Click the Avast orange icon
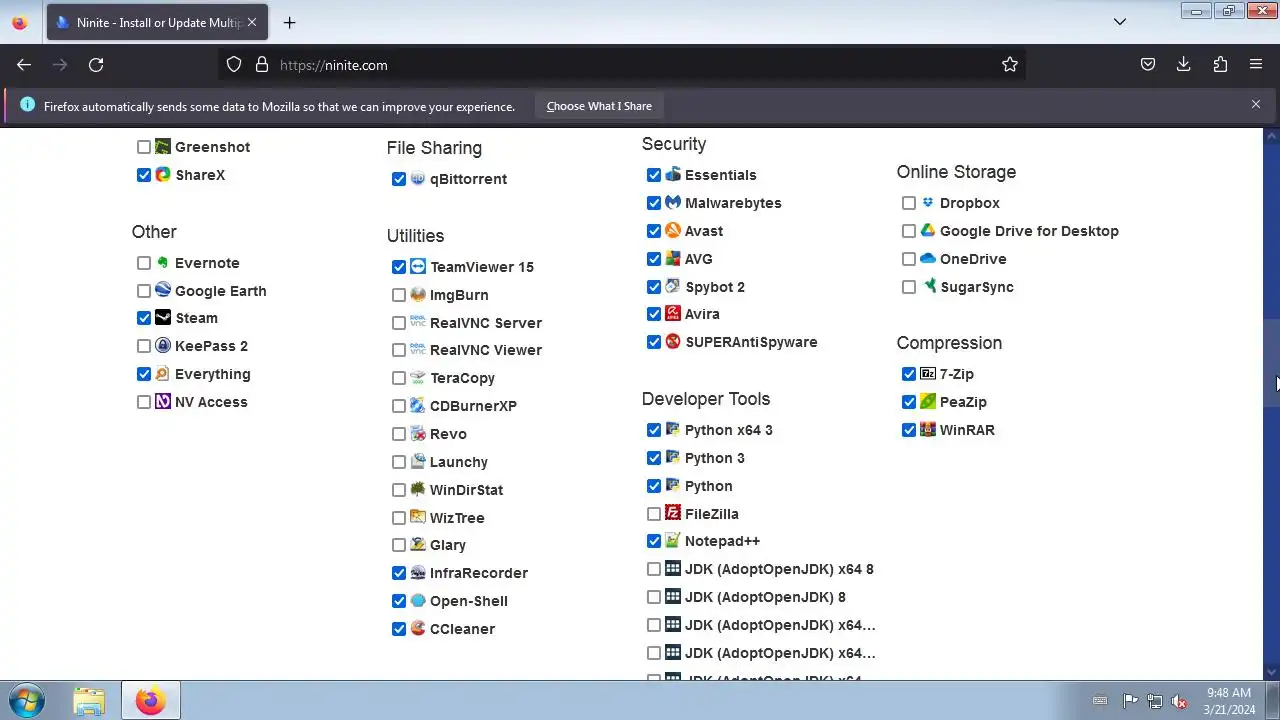1280x720 pixels. 673,231
